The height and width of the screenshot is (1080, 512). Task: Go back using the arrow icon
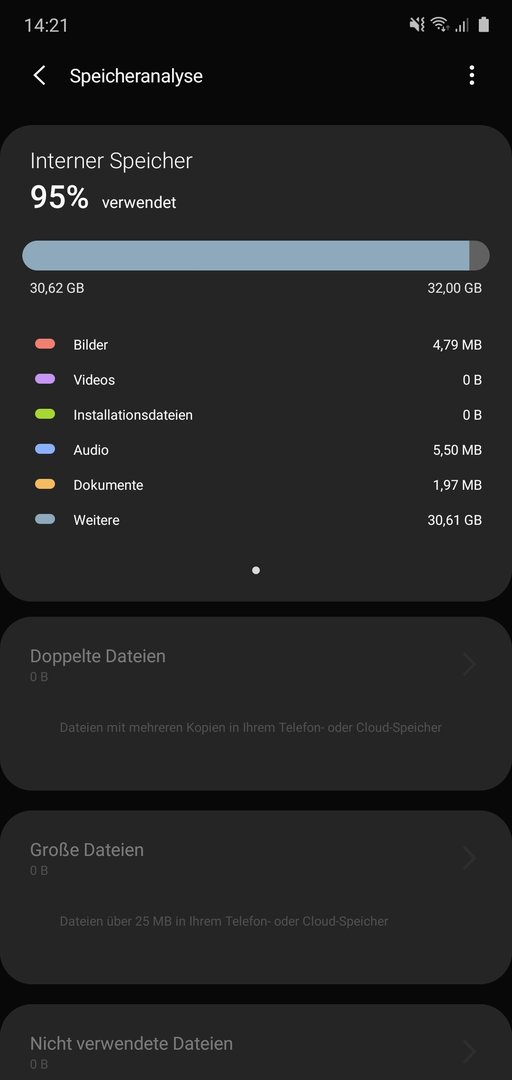point(40,76)
